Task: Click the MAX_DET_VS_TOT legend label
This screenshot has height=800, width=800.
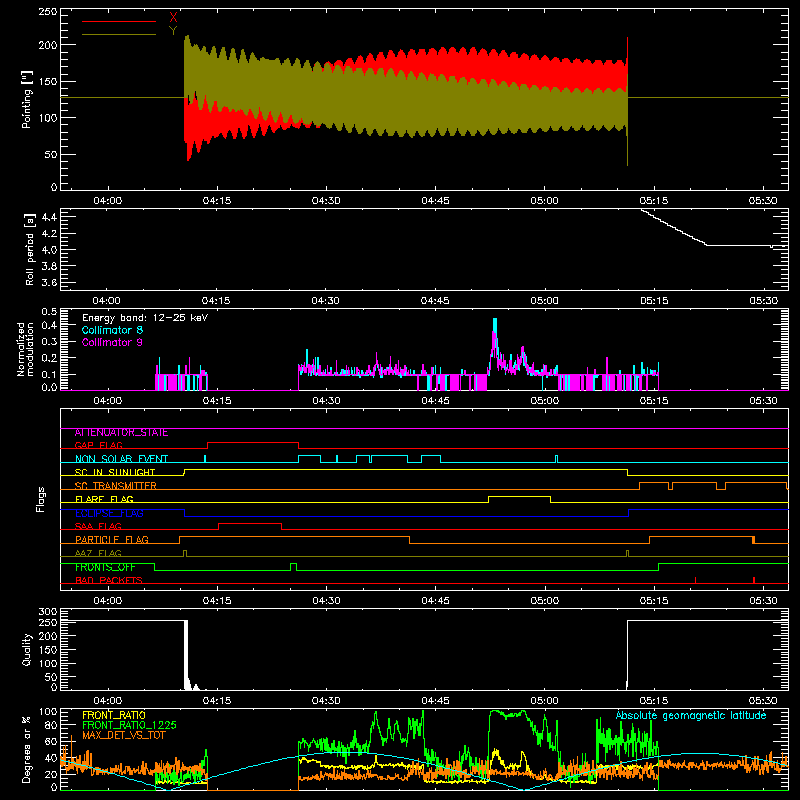Action: pos(124,735)
